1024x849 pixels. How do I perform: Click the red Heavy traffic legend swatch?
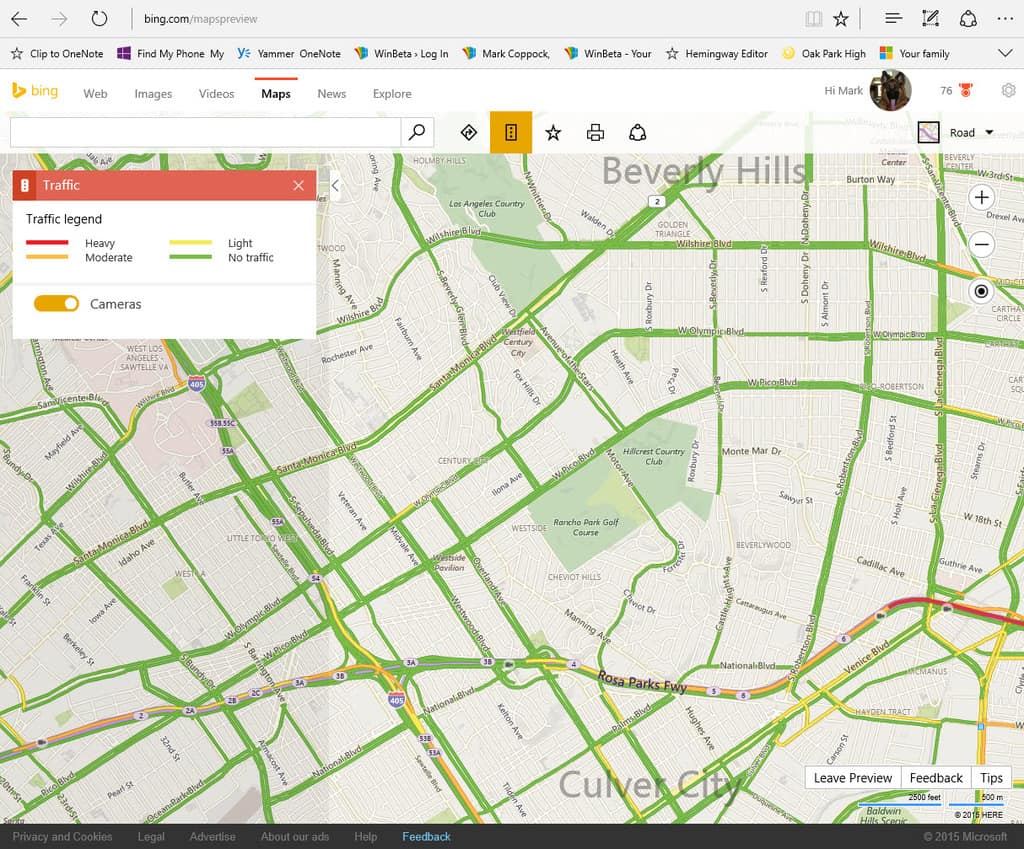[x=47, y=242]
